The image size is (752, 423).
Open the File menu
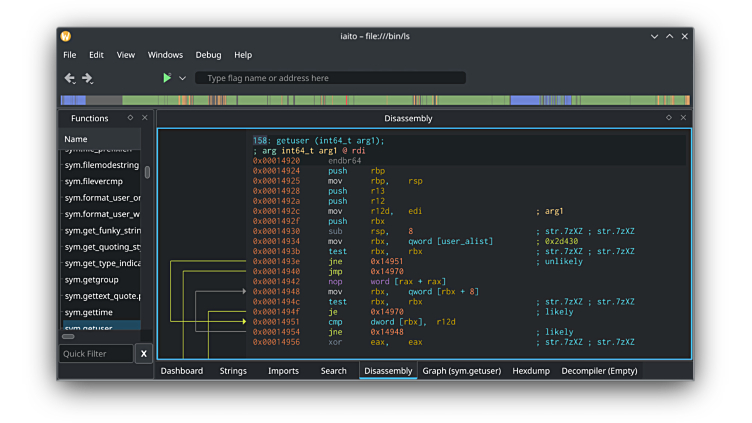(70, 55)
